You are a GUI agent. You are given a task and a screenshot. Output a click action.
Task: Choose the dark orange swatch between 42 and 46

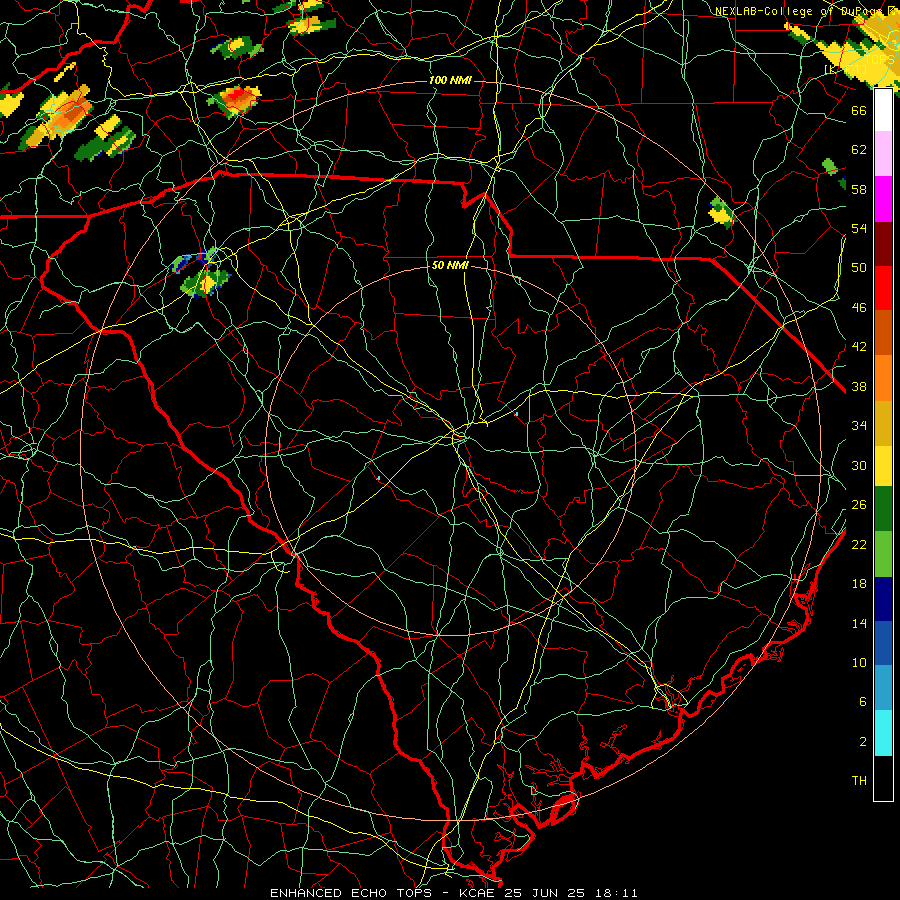pyautogui.click(x=883, y=332)
